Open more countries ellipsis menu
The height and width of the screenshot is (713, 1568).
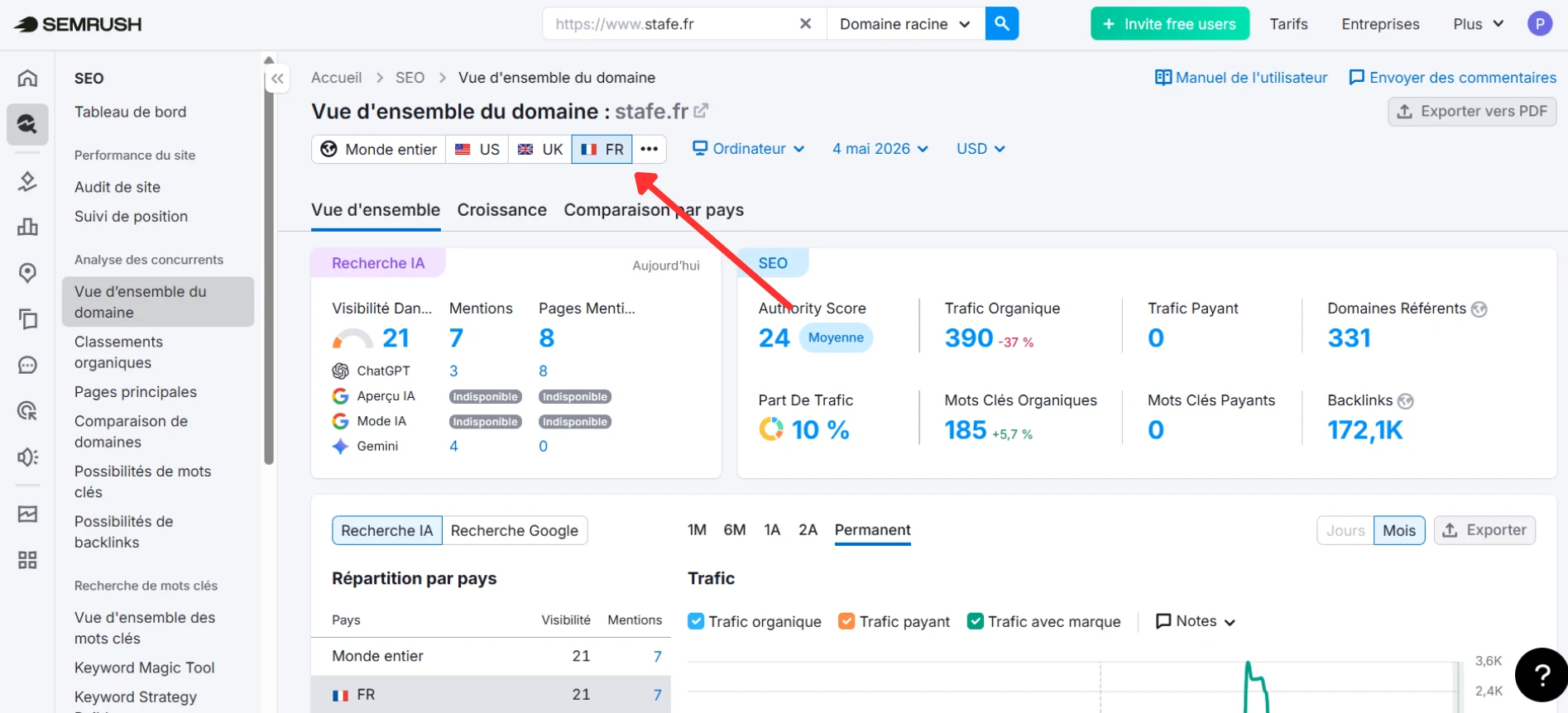[650, 149]
